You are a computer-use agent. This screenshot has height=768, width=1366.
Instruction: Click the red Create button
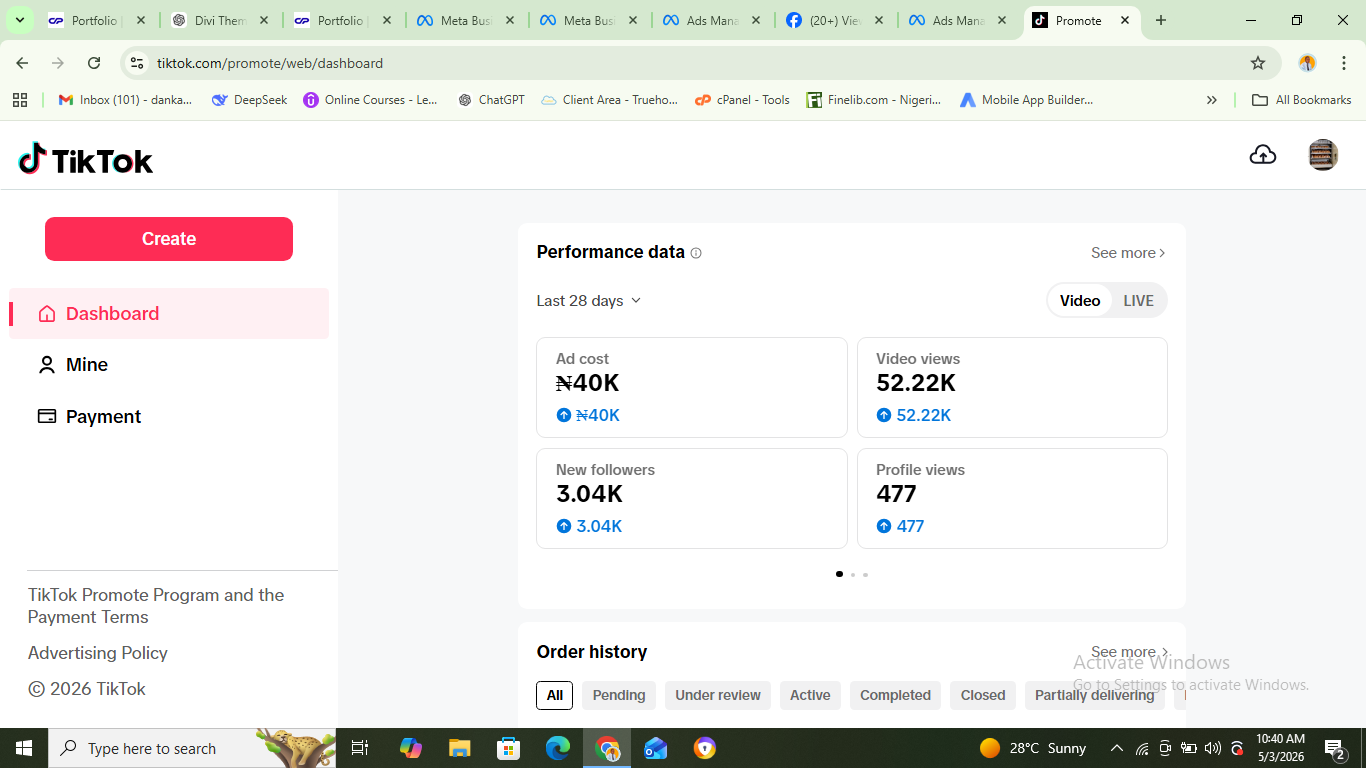coord(169,239)
